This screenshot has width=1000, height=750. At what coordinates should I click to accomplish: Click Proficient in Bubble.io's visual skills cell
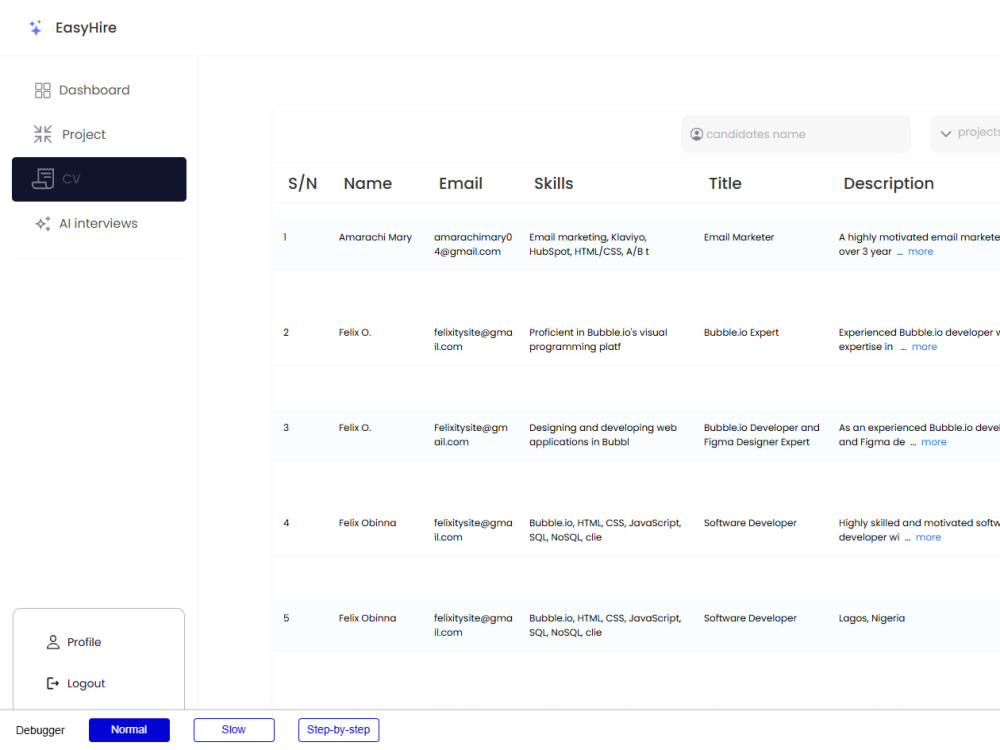click(x=598, y=340)
